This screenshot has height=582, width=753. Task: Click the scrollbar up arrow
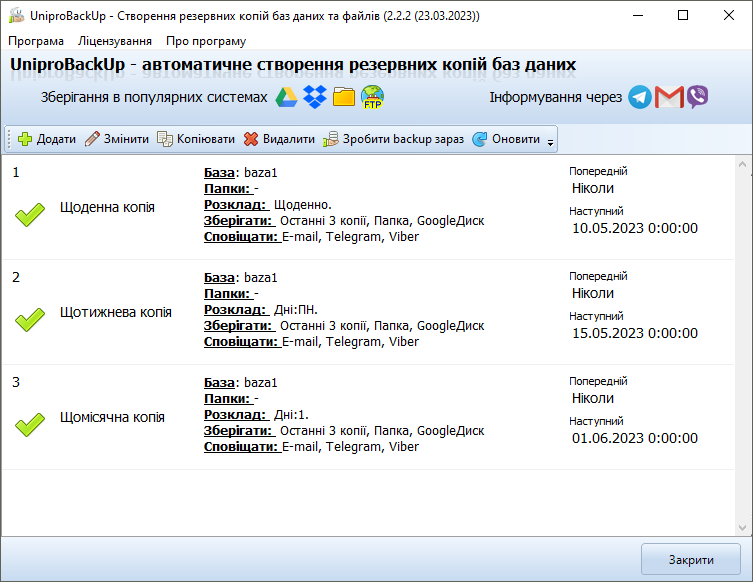[x=742, y=165]
